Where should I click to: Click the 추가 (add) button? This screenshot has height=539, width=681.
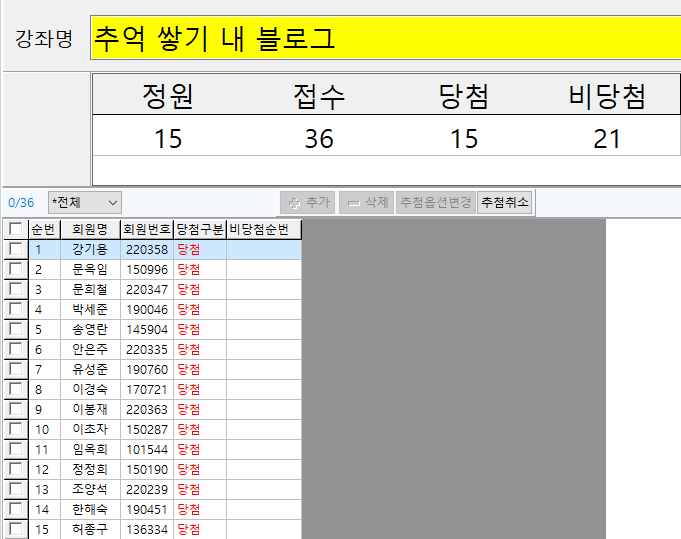[x=307, y=202]
